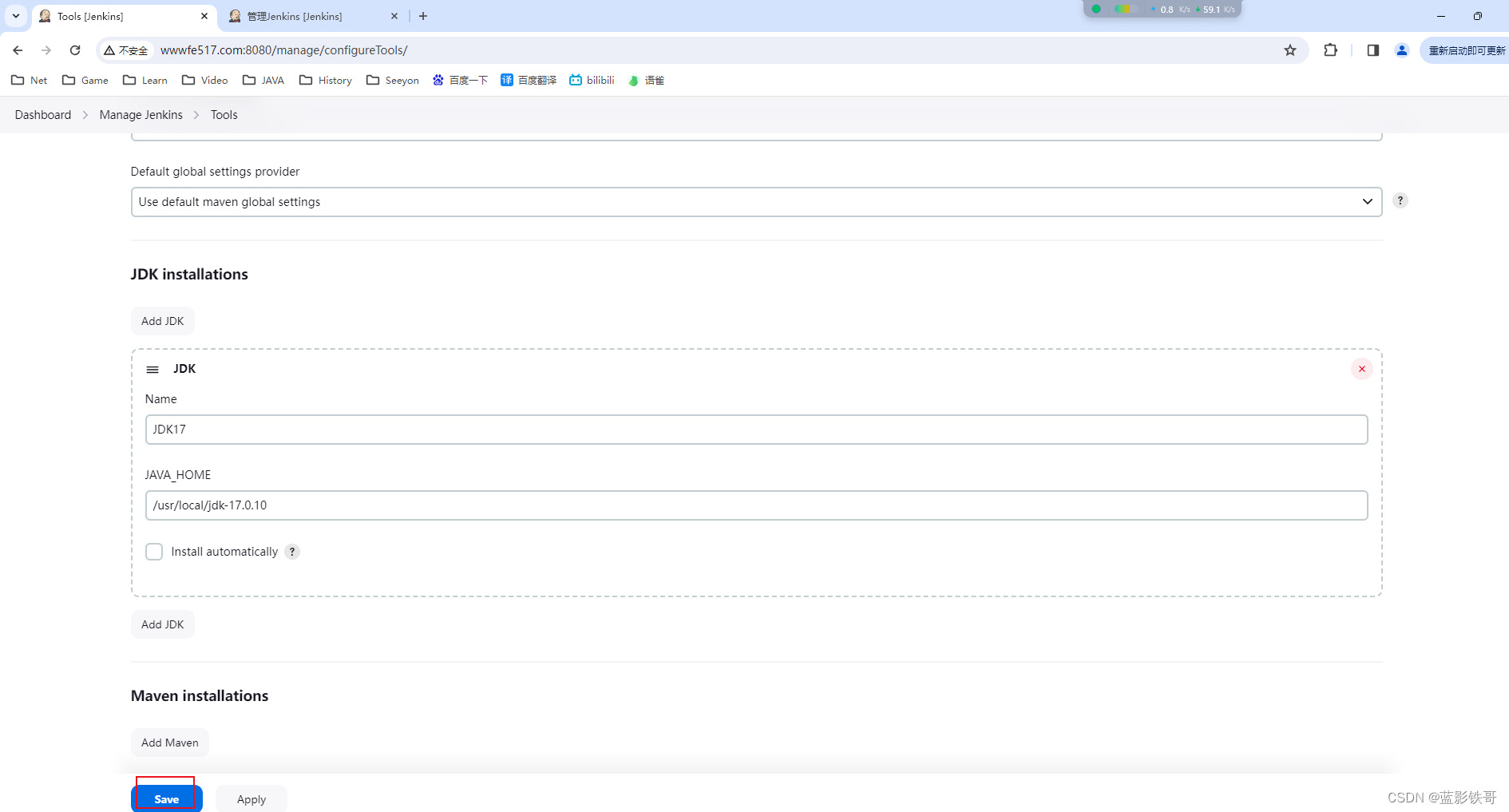Click the JDK Name input field
This screenshot has height=812, width=1509.
(x=756, y=430)
